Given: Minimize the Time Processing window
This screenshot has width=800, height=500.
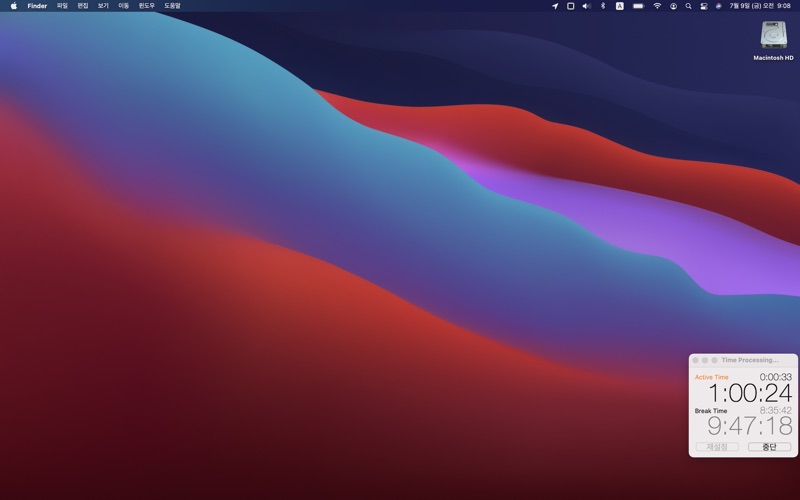Looking at the screenshot, I should tap(705, 360).
